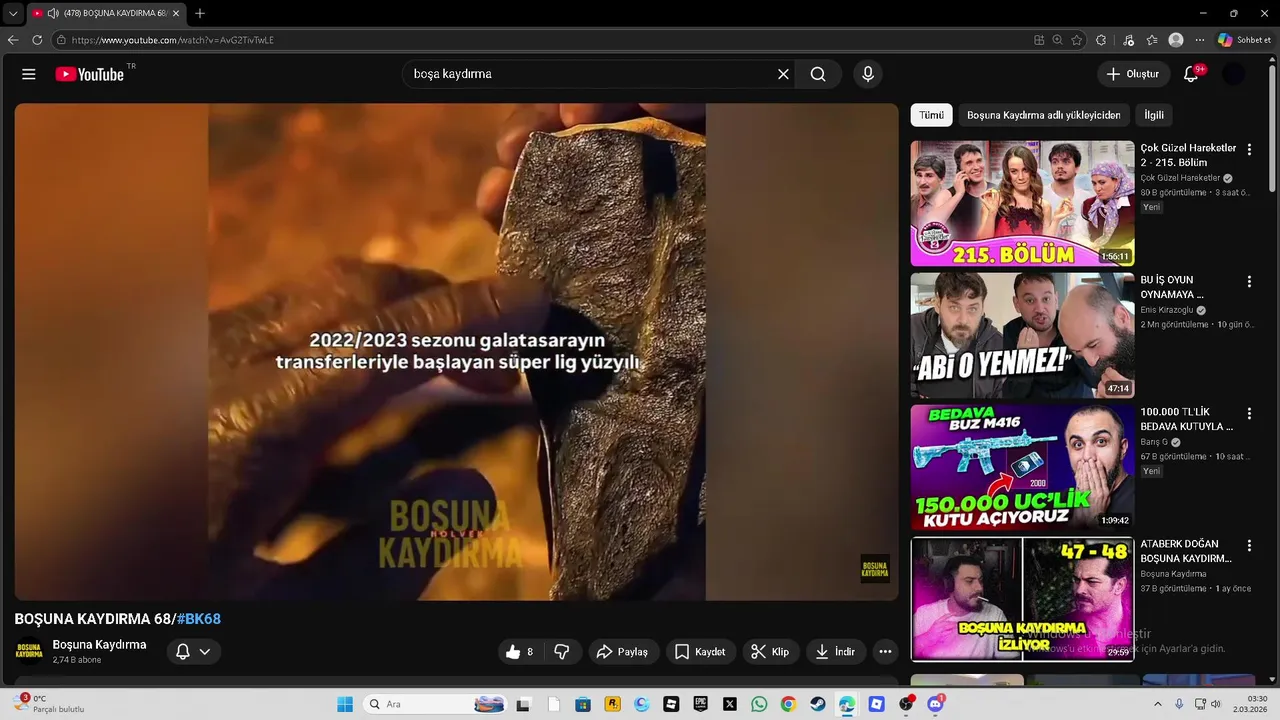1280x720 pixels.
Task: Open options for ATABERK DOĞAN video
Action: tap(1248, 546)
